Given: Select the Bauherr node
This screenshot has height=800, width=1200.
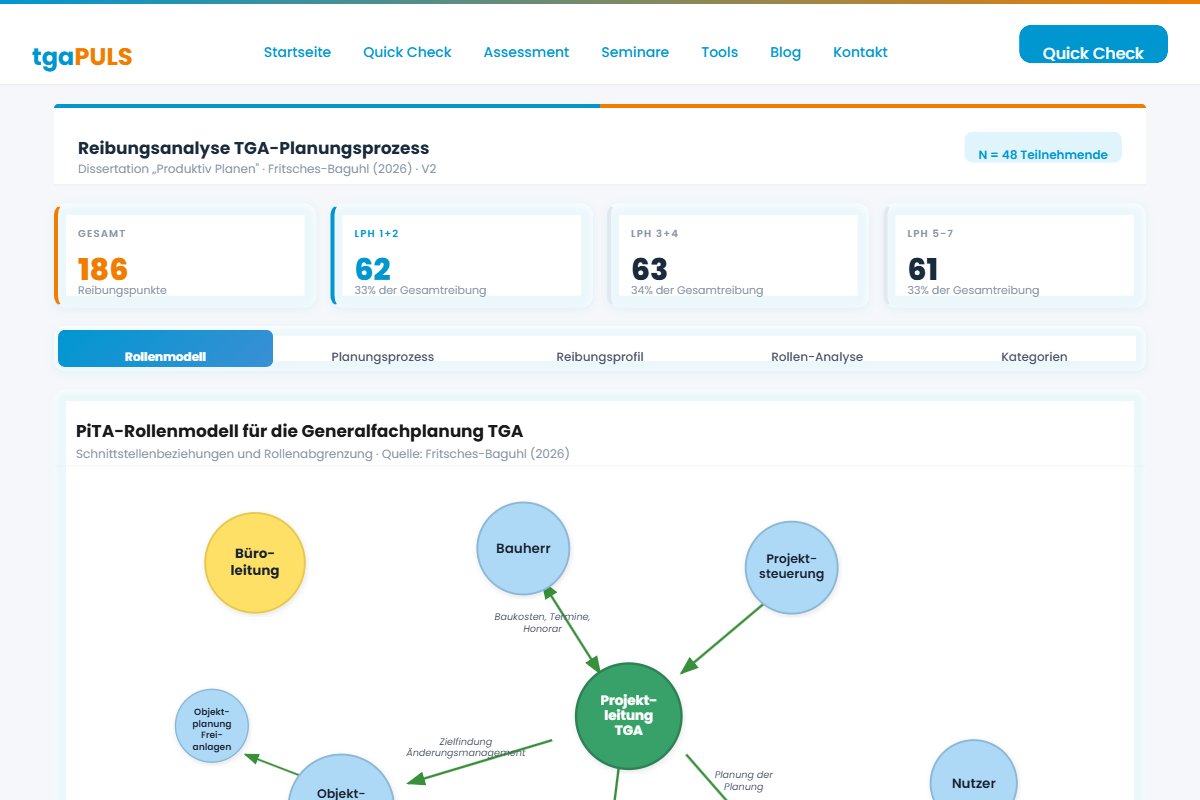Looking at the screenshot, I should coord(523,548).
